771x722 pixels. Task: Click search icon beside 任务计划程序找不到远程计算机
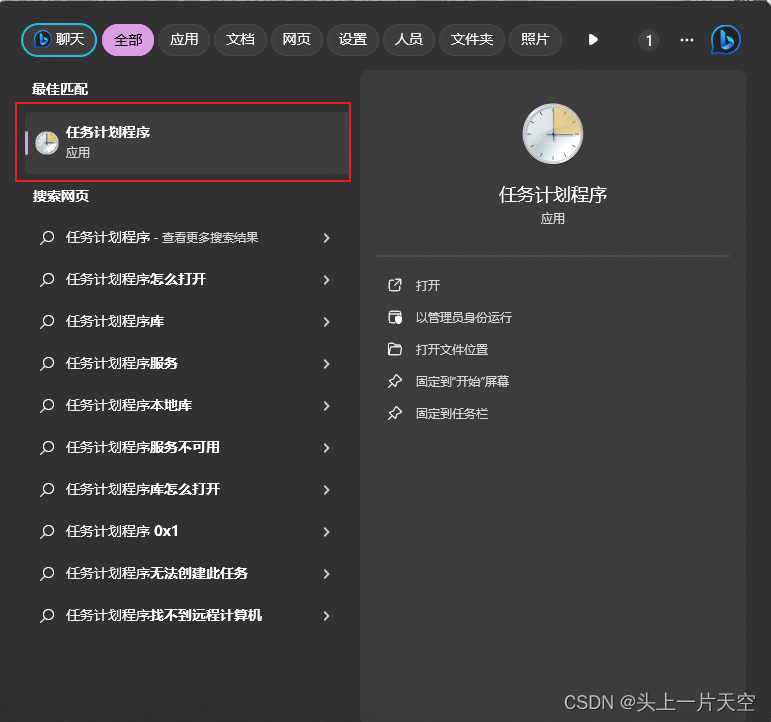(47, 615)
